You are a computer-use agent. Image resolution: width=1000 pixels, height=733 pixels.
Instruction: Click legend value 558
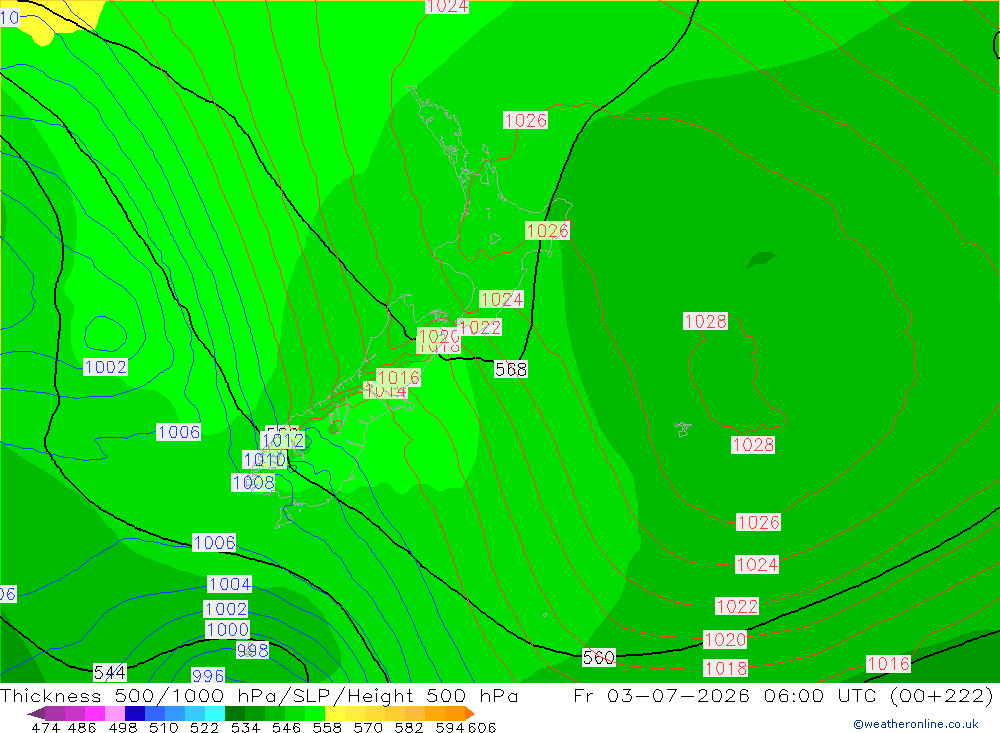click(x=327, y=728)
